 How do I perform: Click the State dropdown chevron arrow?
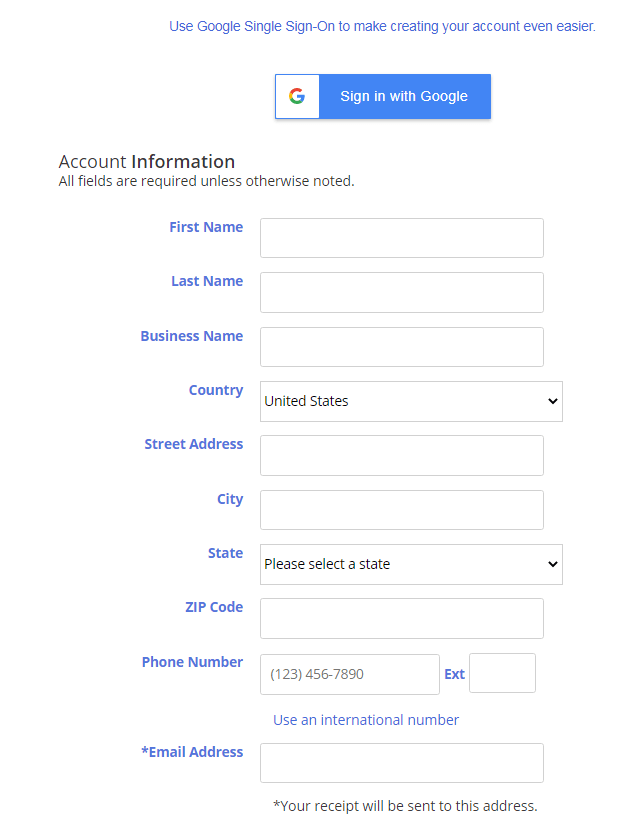click(552, 564)
